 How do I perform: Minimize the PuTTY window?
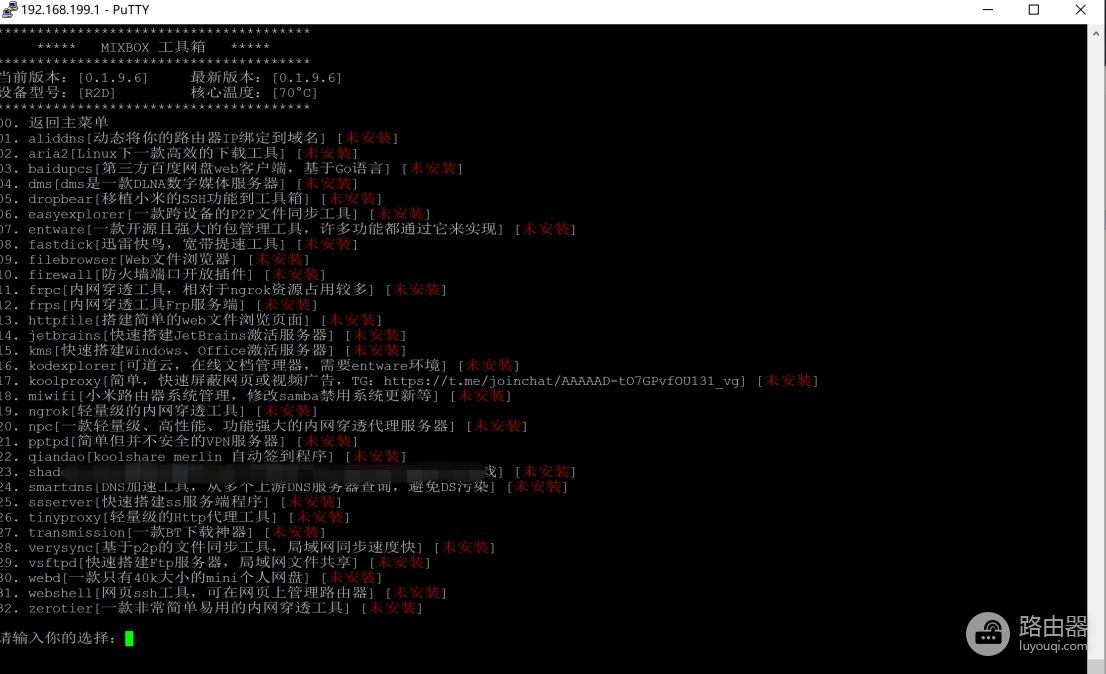click(x=988, y=10)
